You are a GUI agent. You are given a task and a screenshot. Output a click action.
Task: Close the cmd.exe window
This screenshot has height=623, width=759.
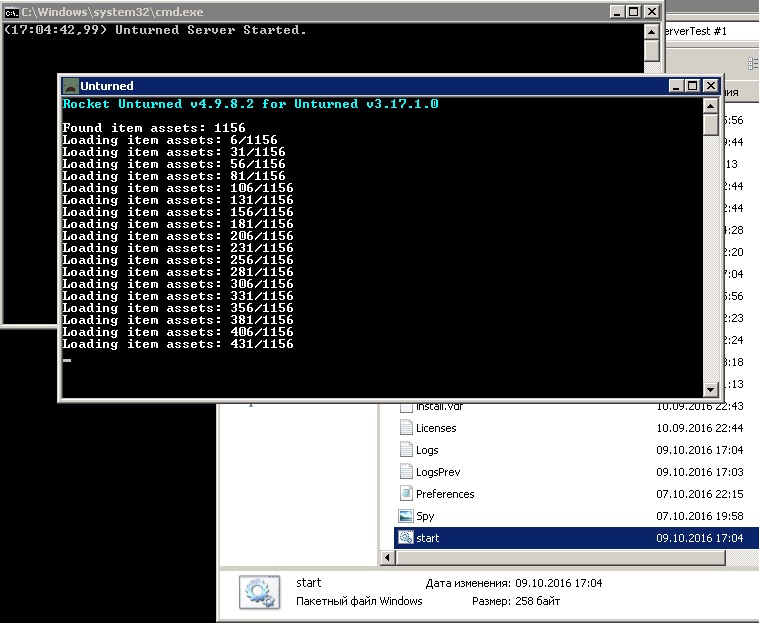tap(652, 12)
